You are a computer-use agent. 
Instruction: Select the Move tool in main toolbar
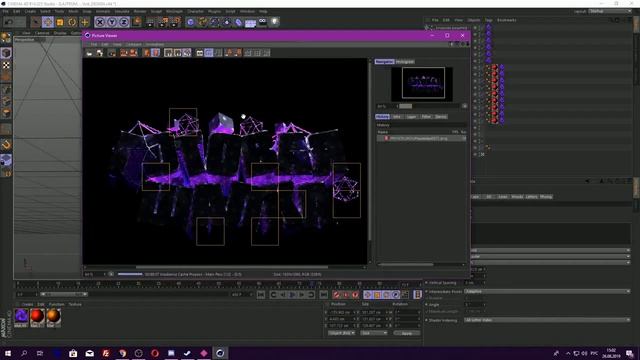point(48,22)
